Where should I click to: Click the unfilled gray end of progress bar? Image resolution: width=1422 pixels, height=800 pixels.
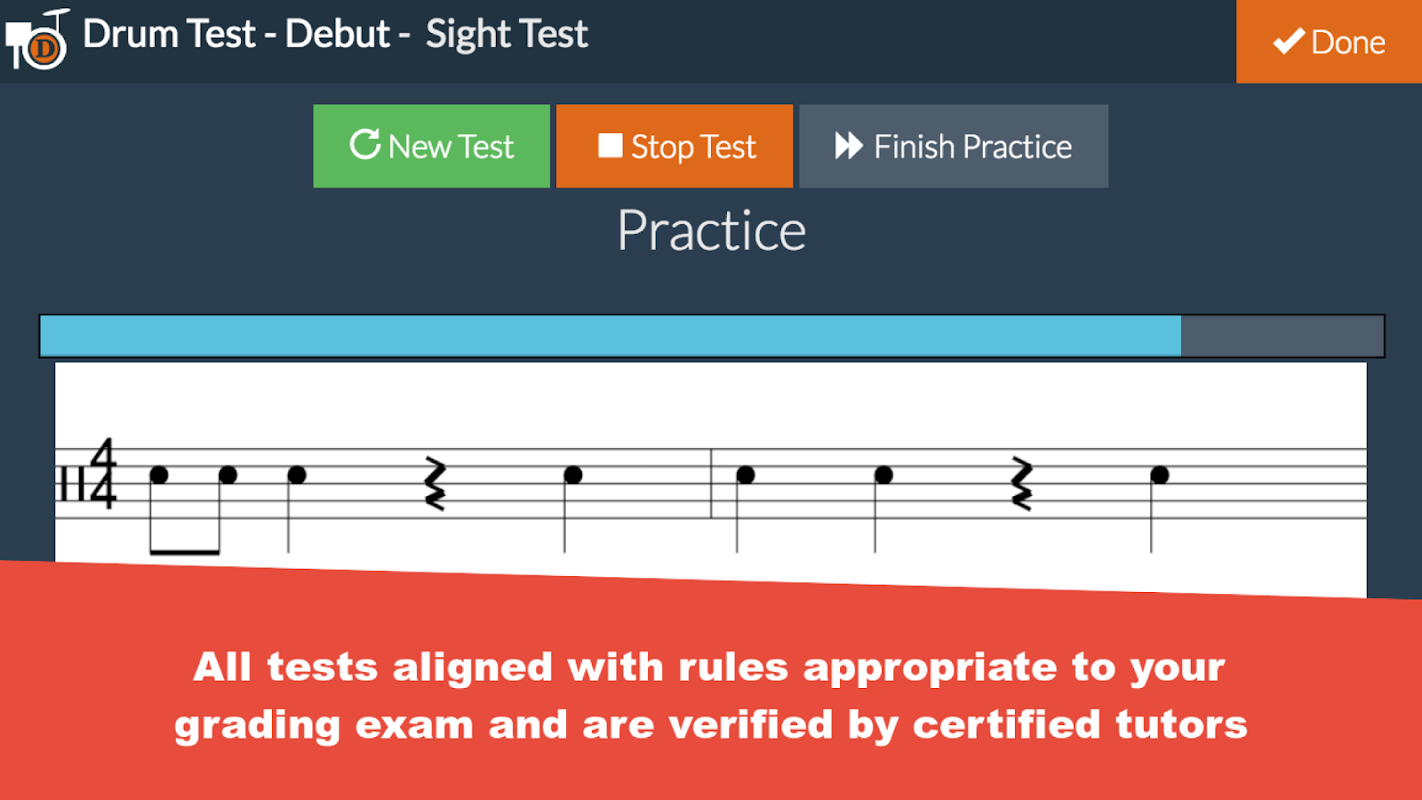pos(1282,336)
